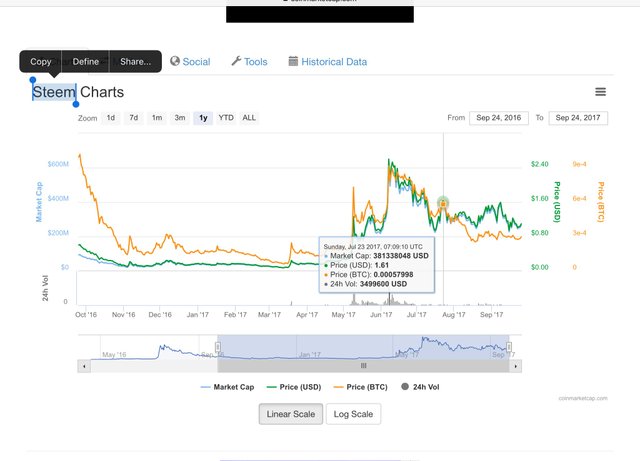Open the Tools tab with wrench icon

(249, 62)
